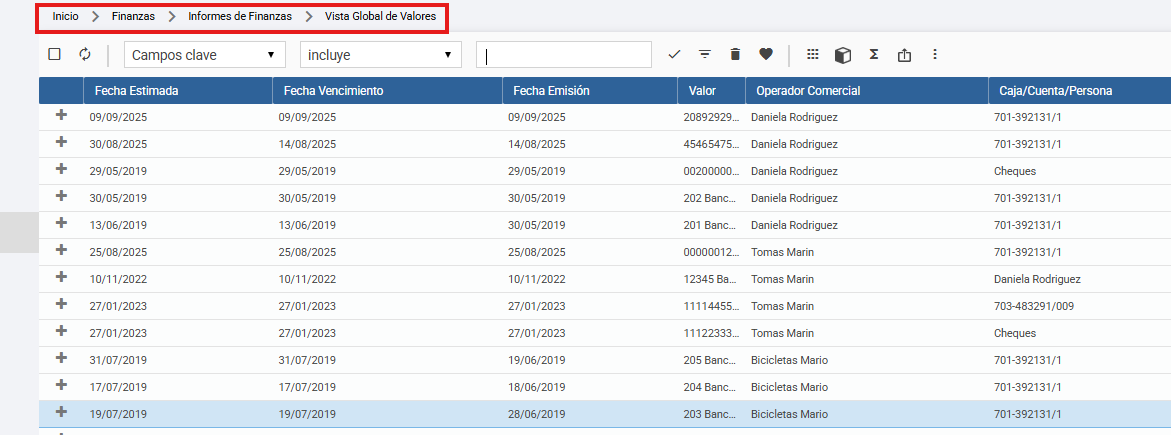Click value cell 00200000
1171x435 pixels.
click(x=712, y=171)
